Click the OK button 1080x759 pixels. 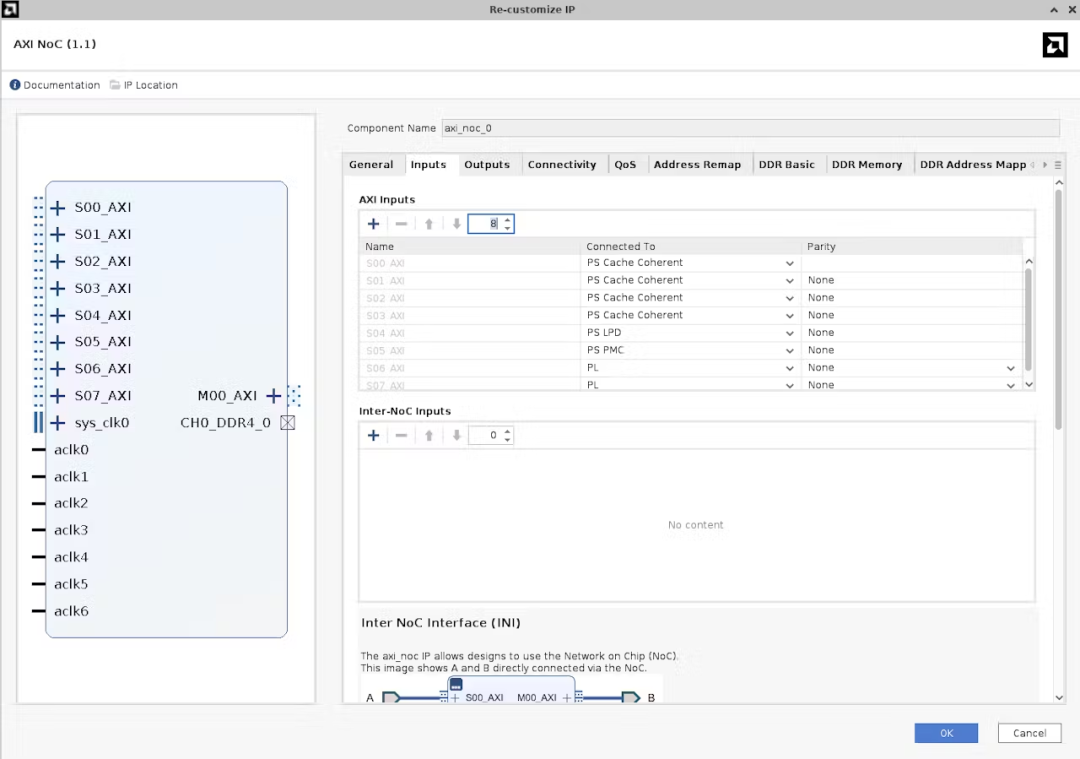pos(945,733)
